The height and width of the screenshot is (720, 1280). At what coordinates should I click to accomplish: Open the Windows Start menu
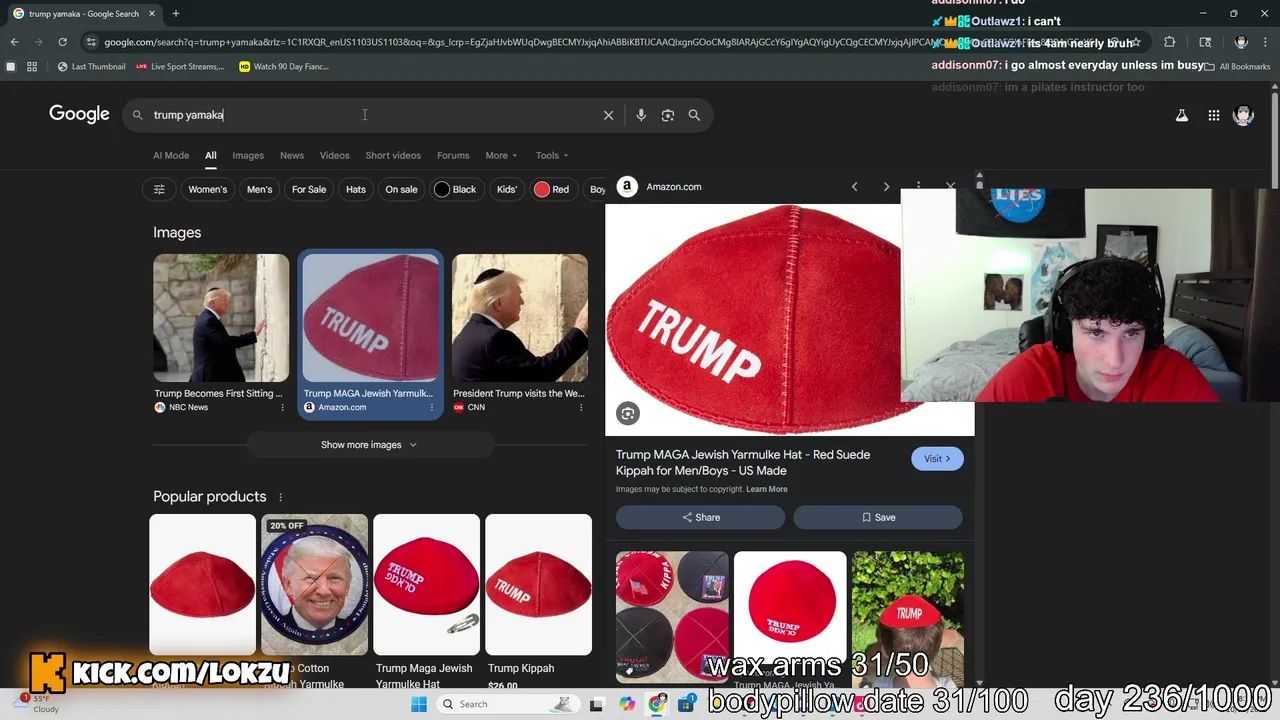[419, 704]
